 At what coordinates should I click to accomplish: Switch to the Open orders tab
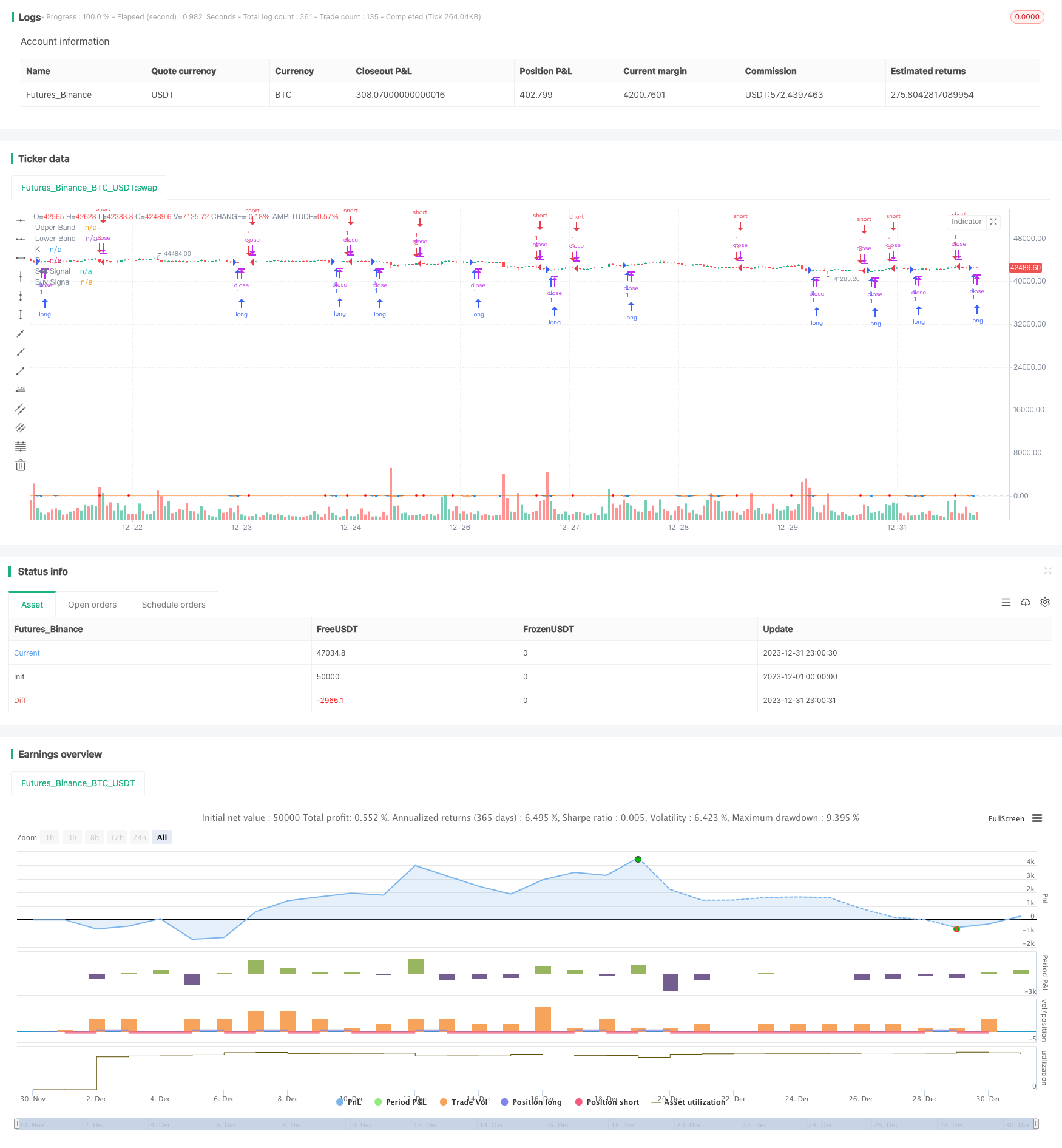click(92, 605)
